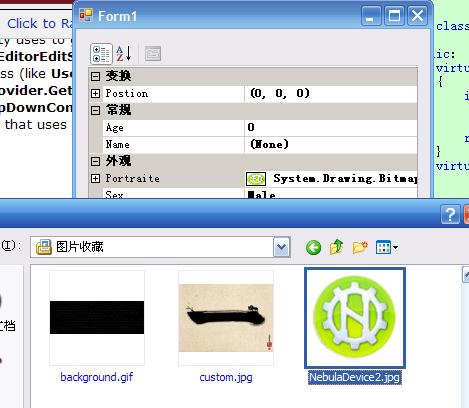Screen dimensions: 469x408
Task: Collapse the 常规 category
Action: tap(95, 110)
